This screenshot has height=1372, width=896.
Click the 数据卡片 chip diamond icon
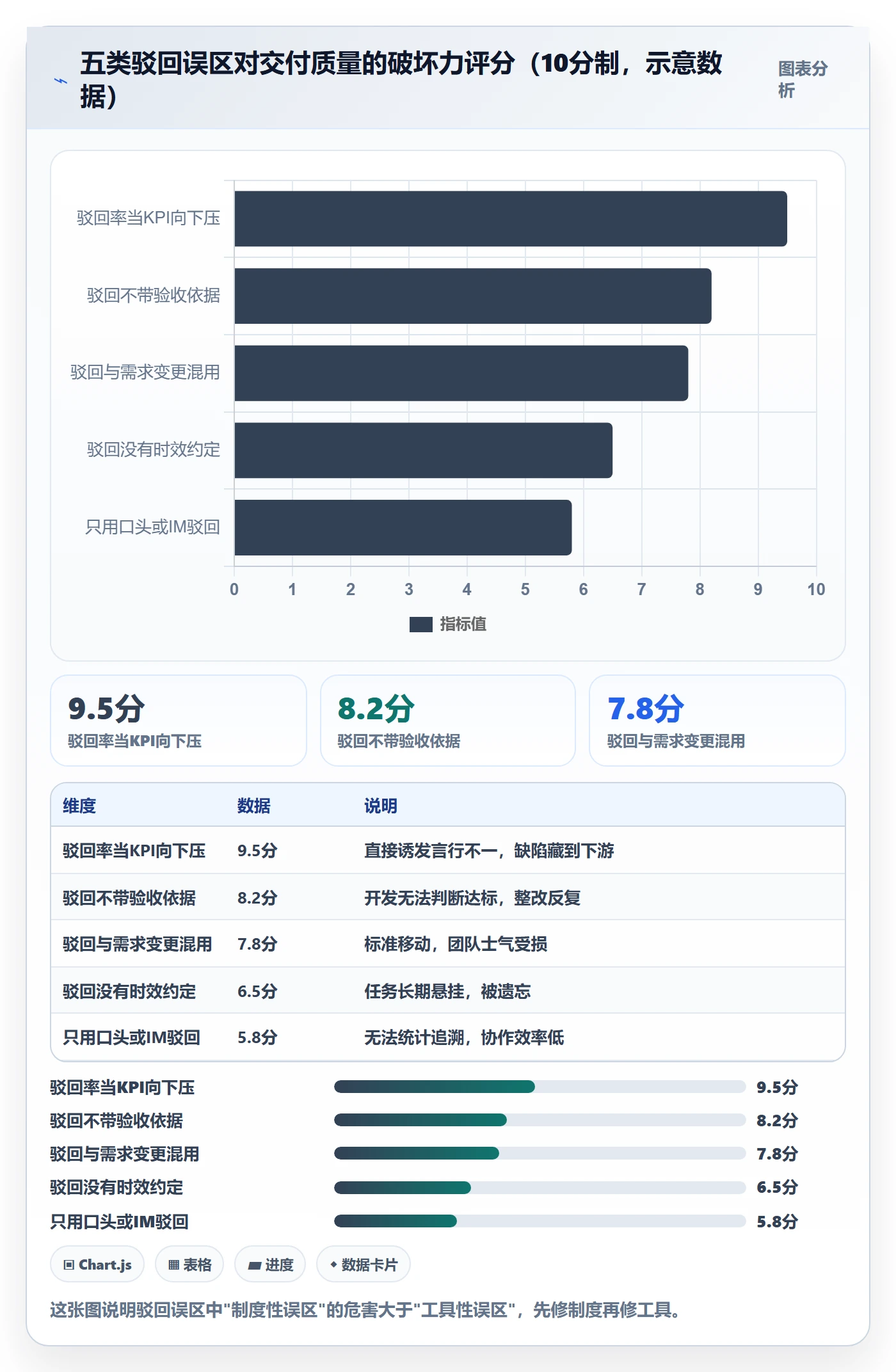tap(333, 1265)
